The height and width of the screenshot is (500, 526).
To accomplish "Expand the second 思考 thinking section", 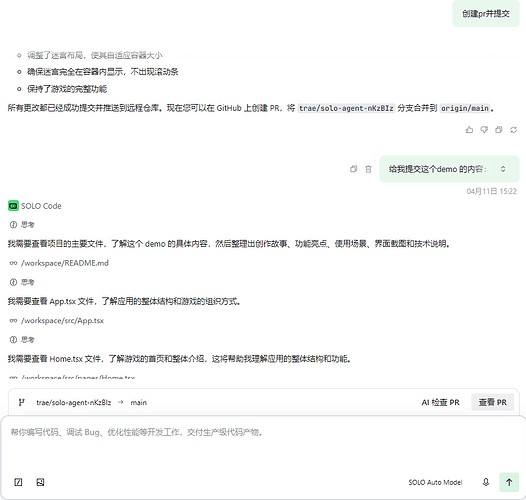I will click(22, 282).
